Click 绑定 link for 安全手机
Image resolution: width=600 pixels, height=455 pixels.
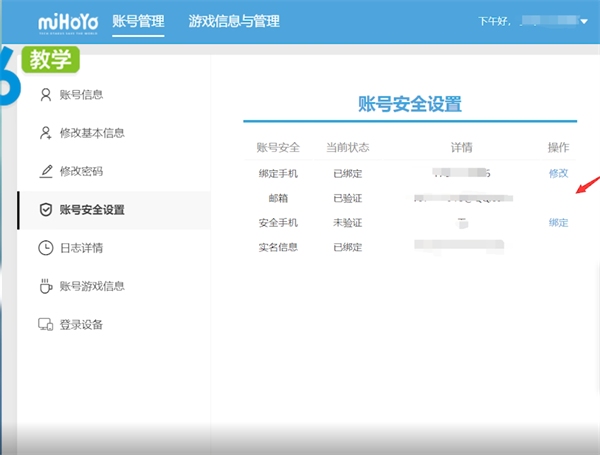click(557, 222)
